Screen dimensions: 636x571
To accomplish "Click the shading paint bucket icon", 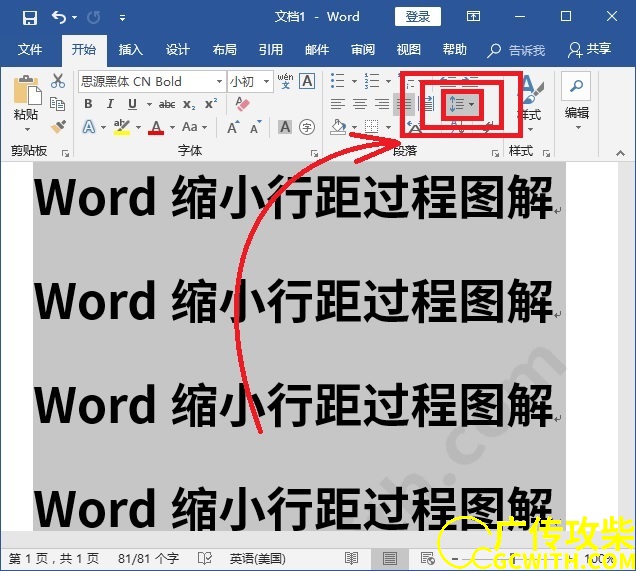I will pyautogui.click(x=338, y=127).
